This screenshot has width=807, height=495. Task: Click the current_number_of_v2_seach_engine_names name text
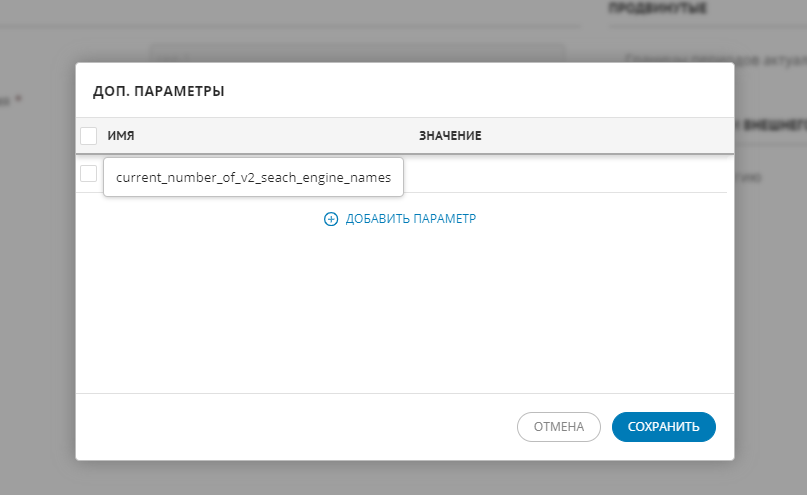[x=253, y=178]
